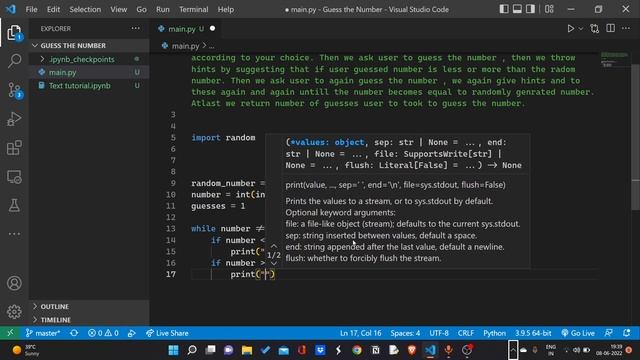Change end of line sequence CRLF
The image size is (640, 360).
pyautogui.click(x=466, y=333)
